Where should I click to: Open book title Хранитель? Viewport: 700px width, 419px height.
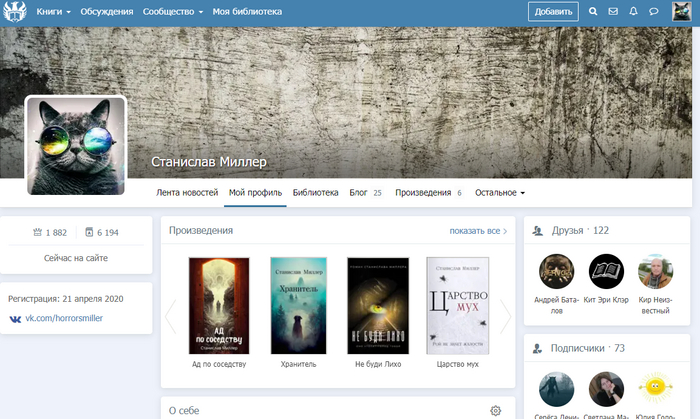[298, 364]
